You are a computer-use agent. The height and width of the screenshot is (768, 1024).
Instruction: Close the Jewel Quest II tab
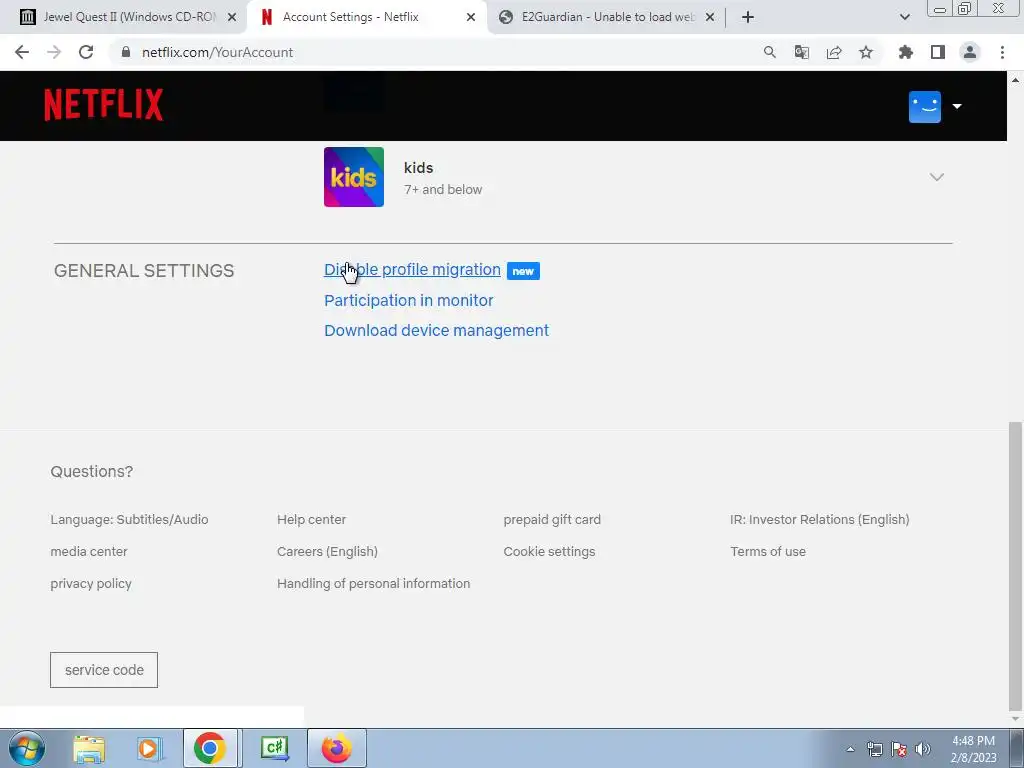232,17
